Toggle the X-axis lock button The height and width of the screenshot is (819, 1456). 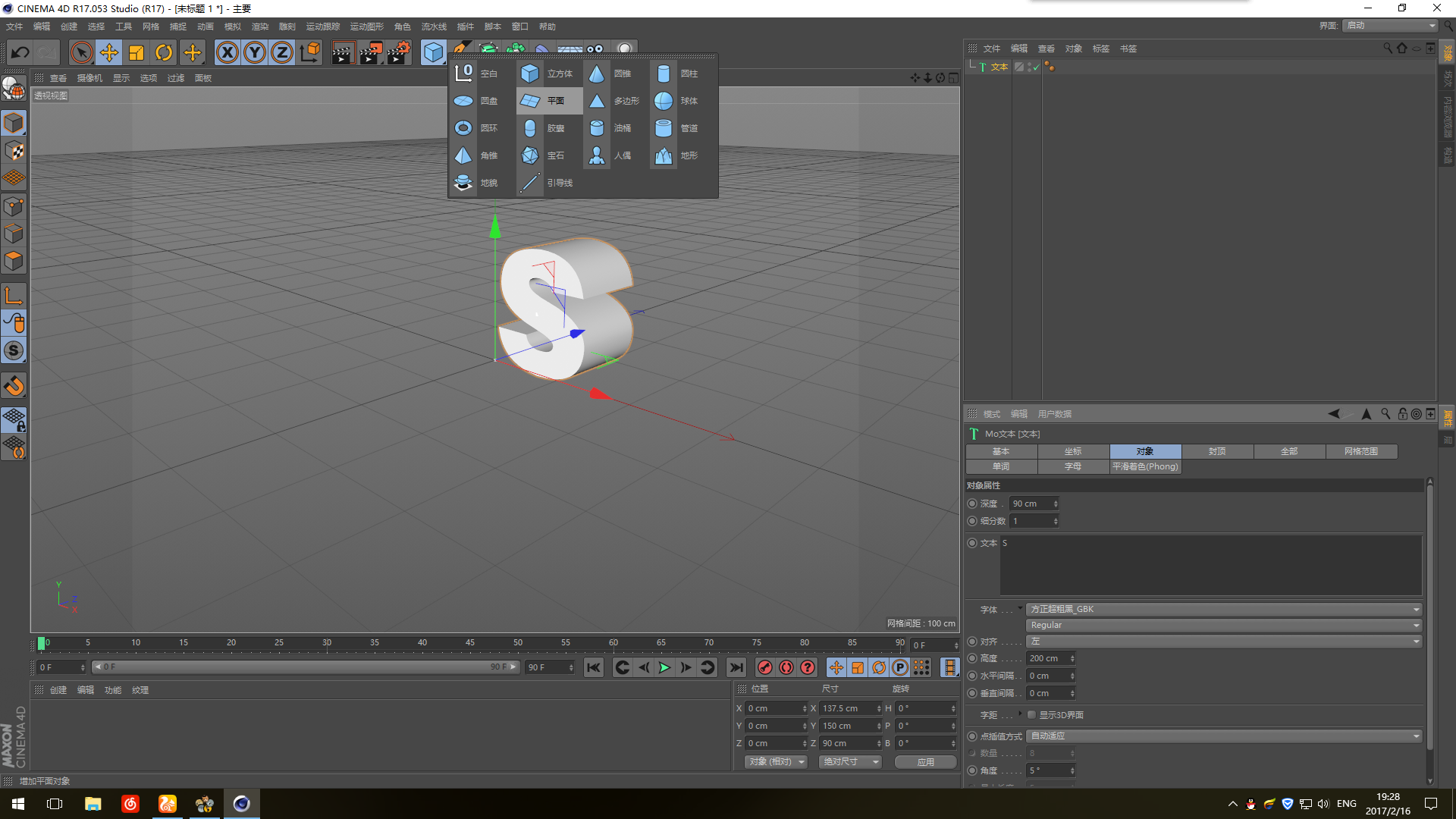pyautogui.click(x=227, y=52)
